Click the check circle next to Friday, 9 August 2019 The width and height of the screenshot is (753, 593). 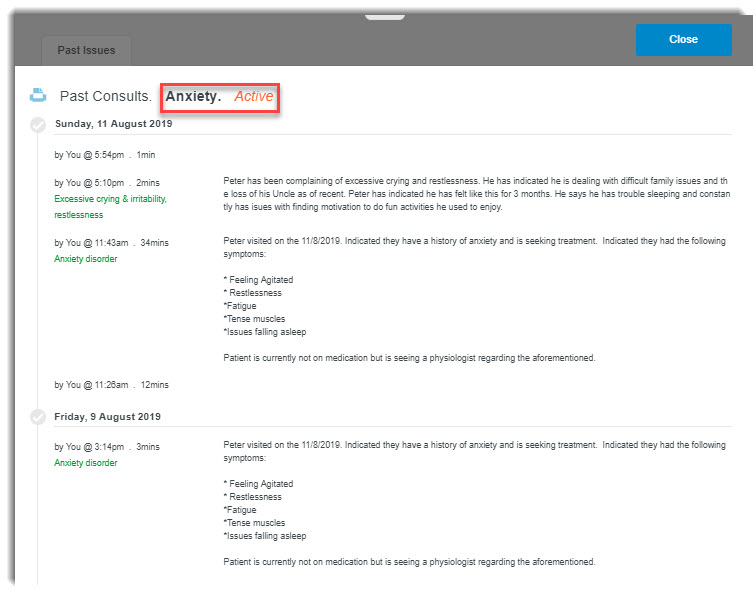pos(38,417)
